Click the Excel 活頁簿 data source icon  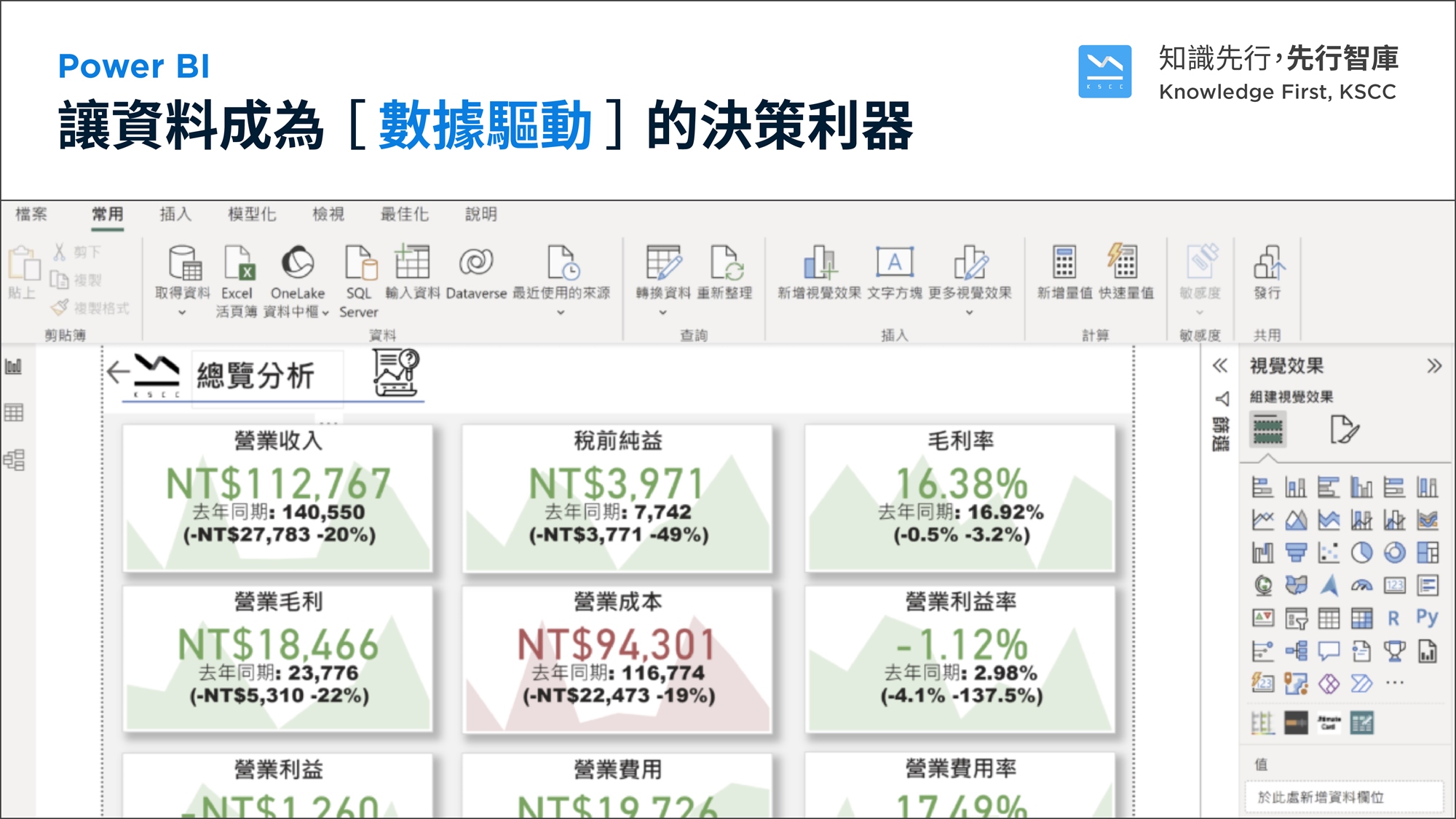coord(238,264)
